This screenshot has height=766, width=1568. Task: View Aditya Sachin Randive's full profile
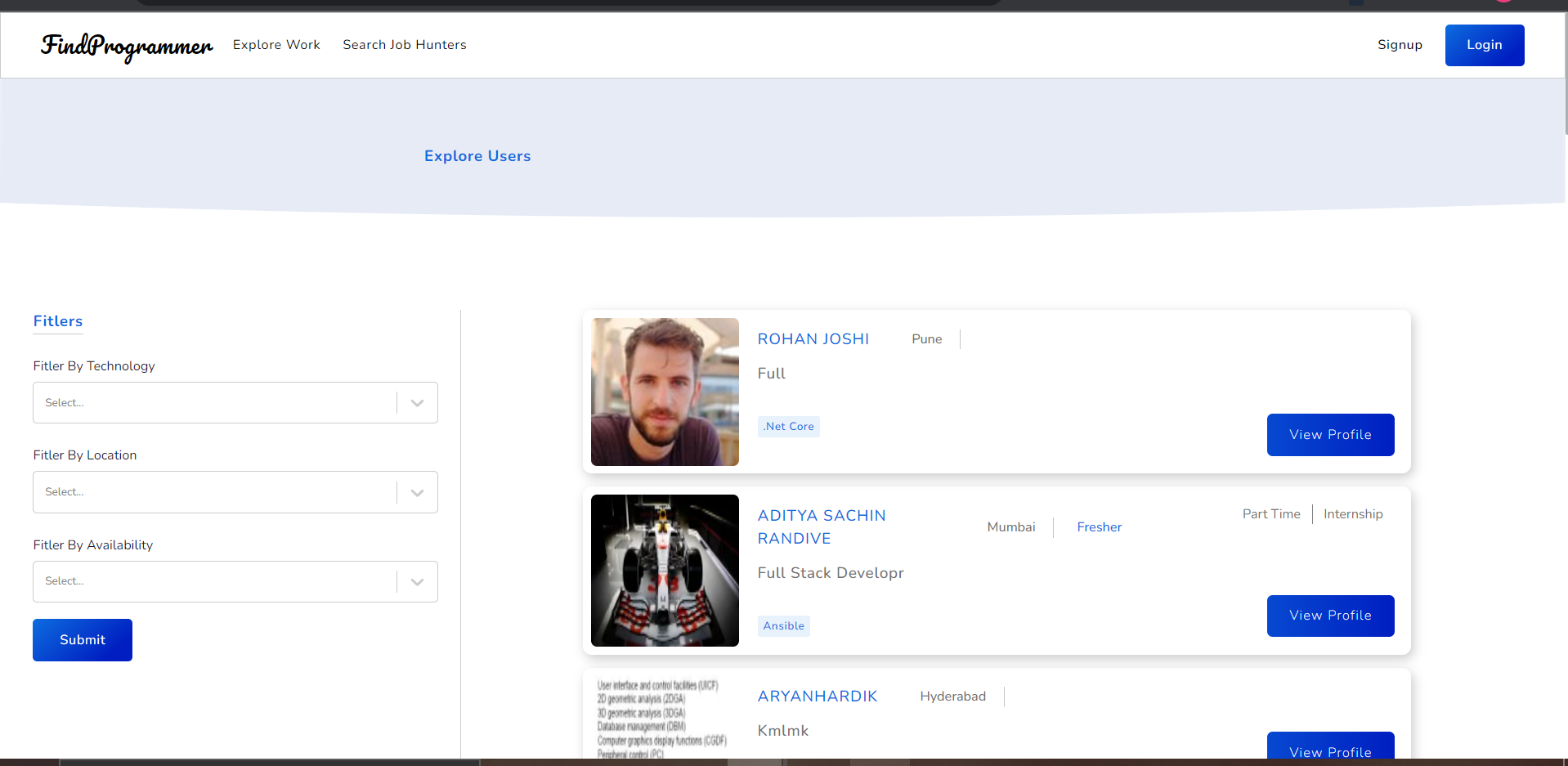click(1330, 616)
